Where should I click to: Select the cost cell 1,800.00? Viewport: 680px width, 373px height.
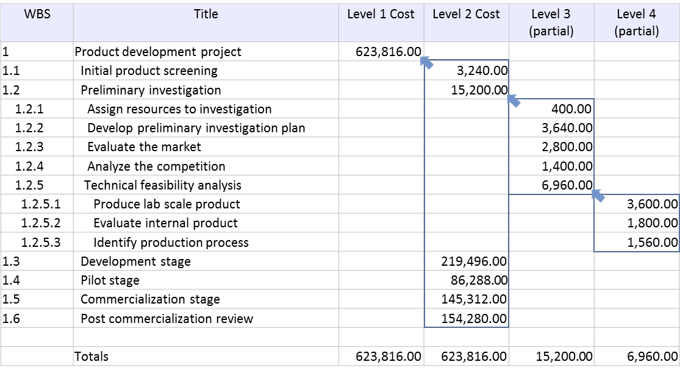tap(637, 223)
